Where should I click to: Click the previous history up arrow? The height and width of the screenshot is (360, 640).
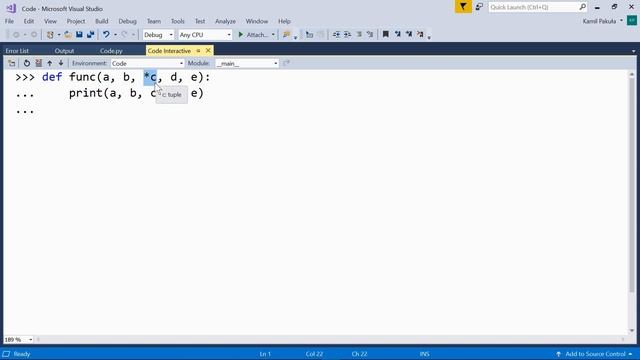click(x=50, y=63)
